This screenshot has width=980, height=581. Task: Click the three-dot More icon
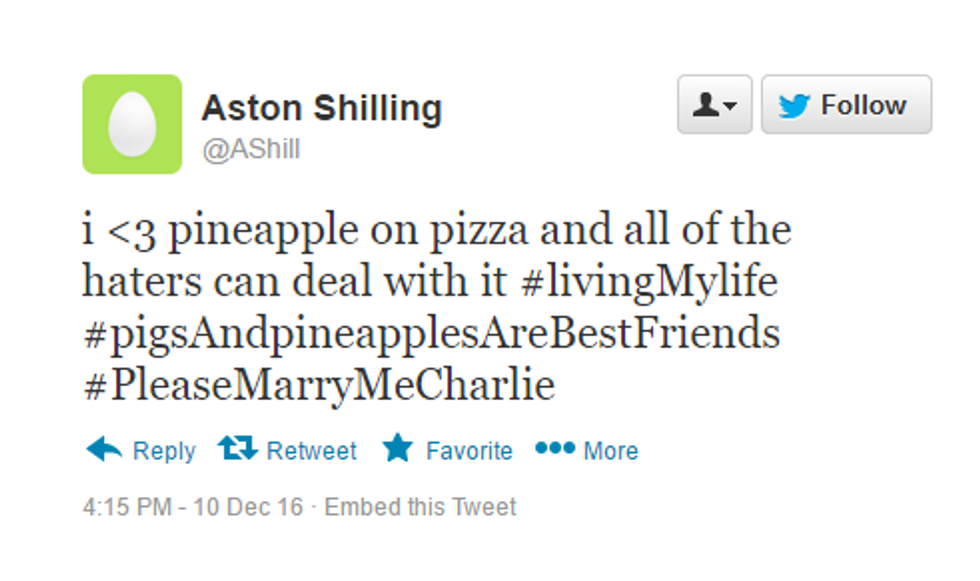point(555,448)
